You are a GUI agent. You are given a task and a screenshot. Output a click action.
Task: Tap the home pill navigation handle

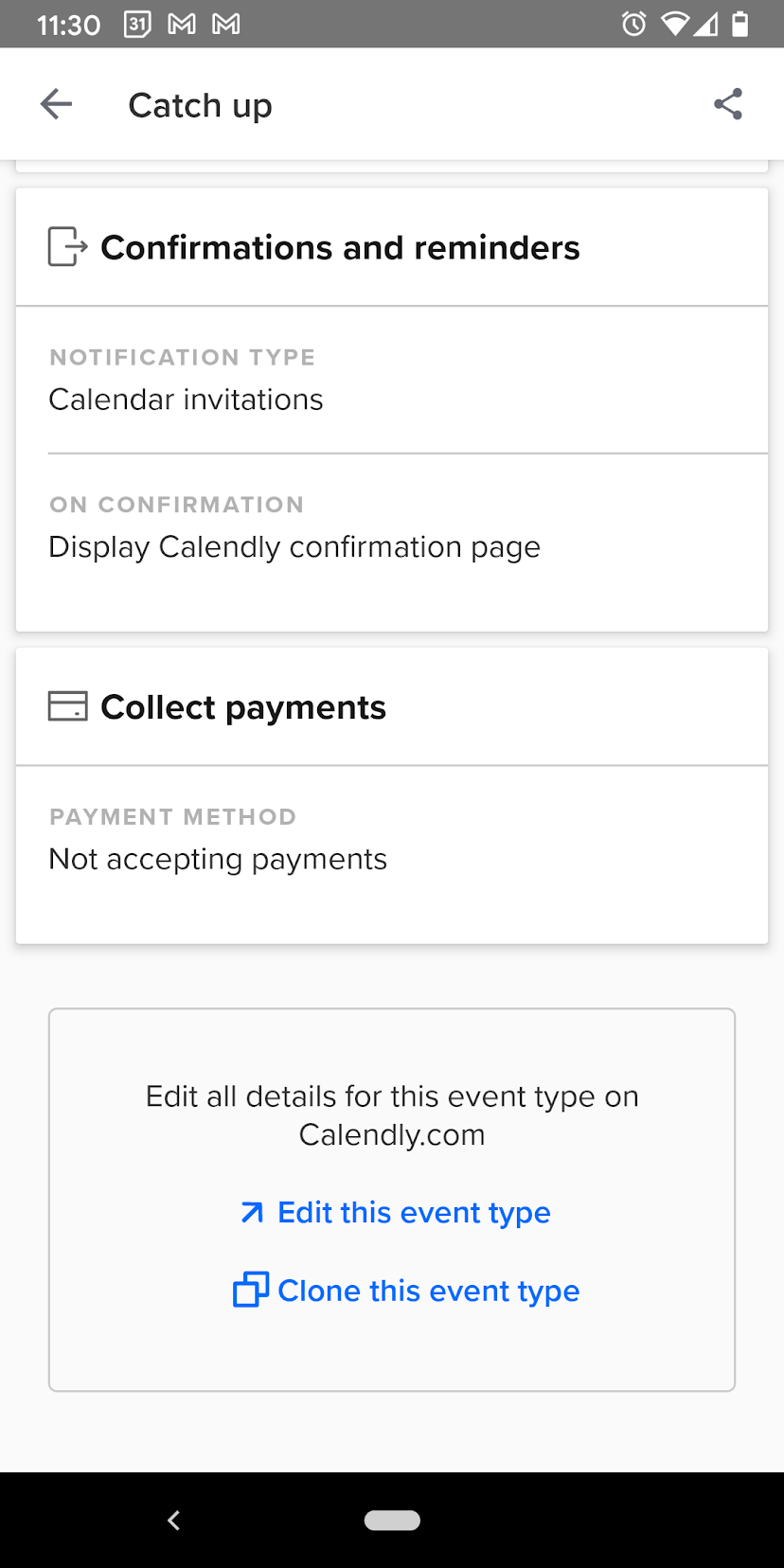coord(392,1520)
